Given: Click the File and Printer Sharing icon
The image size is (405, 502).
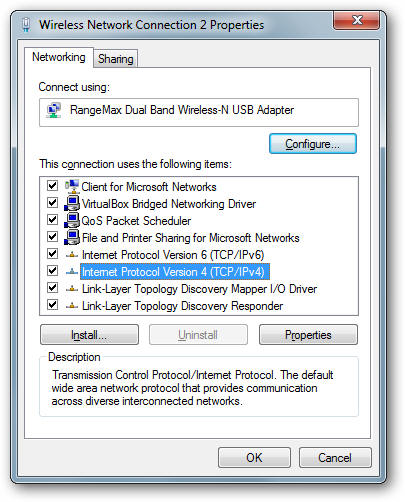Looking at the screenshot, I should point(72,237).
